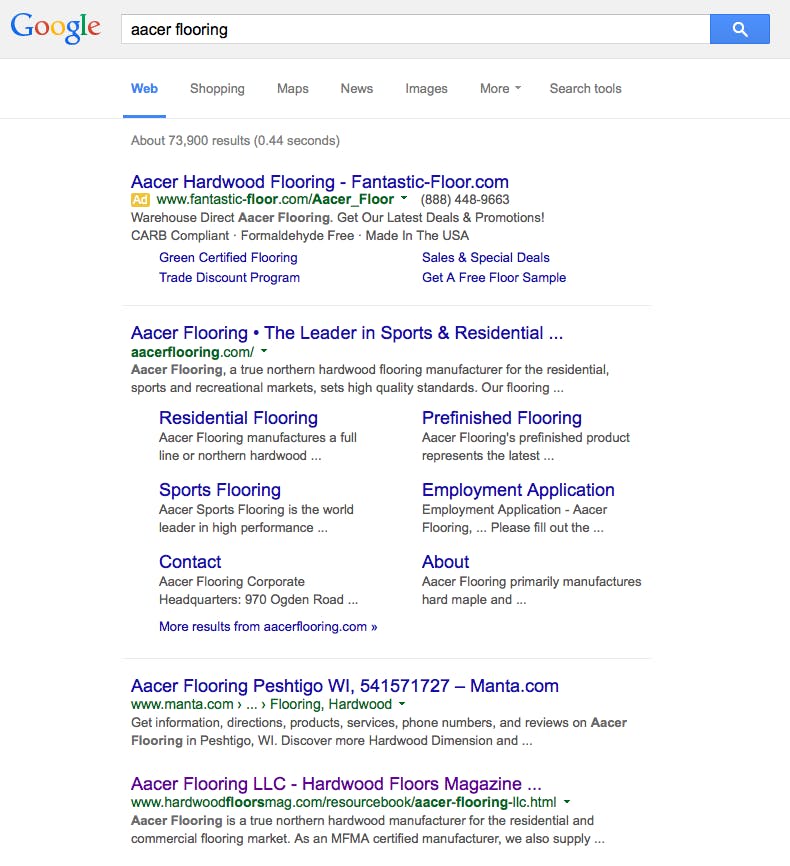Switch to the Maps tab
The width and height of the screenshot is (790, 866).
(x=293, y=88)
